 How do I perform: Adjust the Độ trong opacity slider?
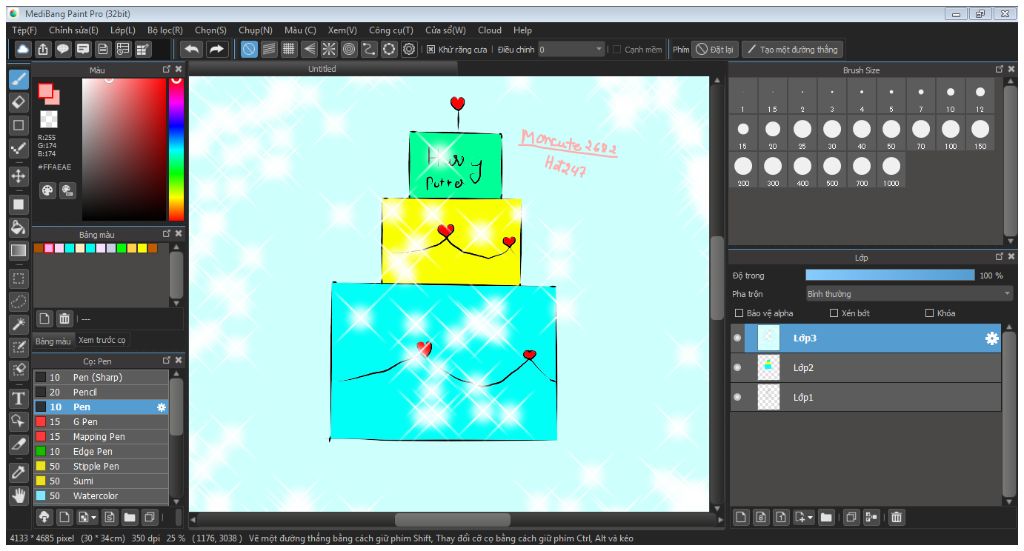[889, 276]
